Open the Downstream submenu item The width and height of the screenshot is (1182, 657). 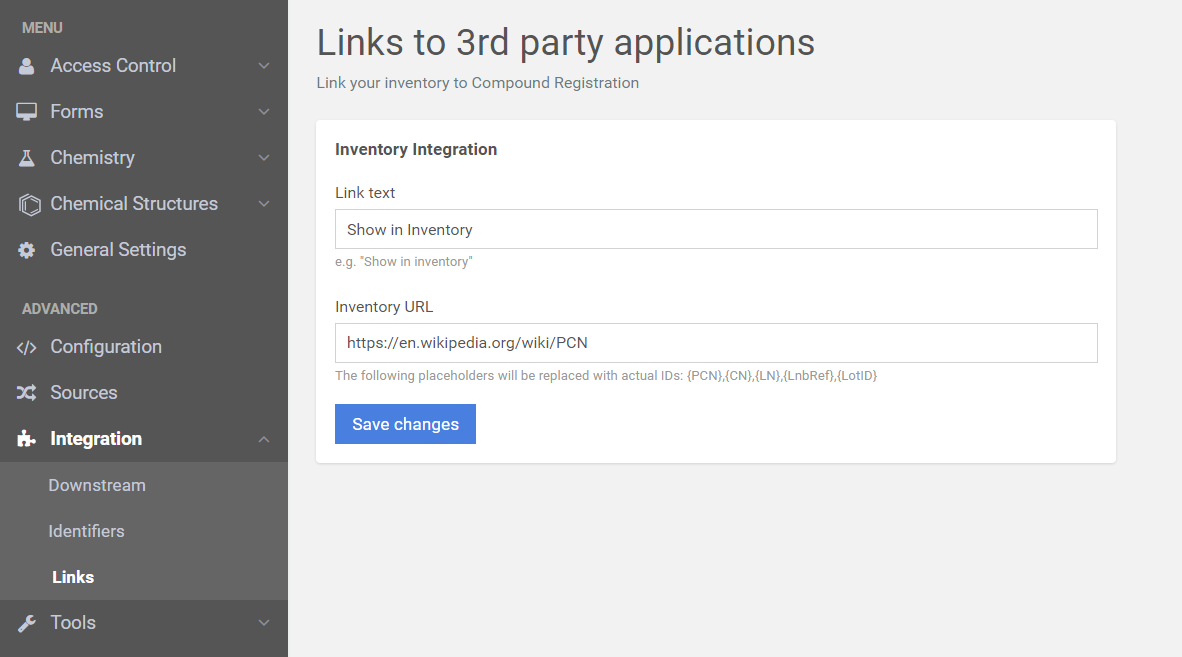97,485
